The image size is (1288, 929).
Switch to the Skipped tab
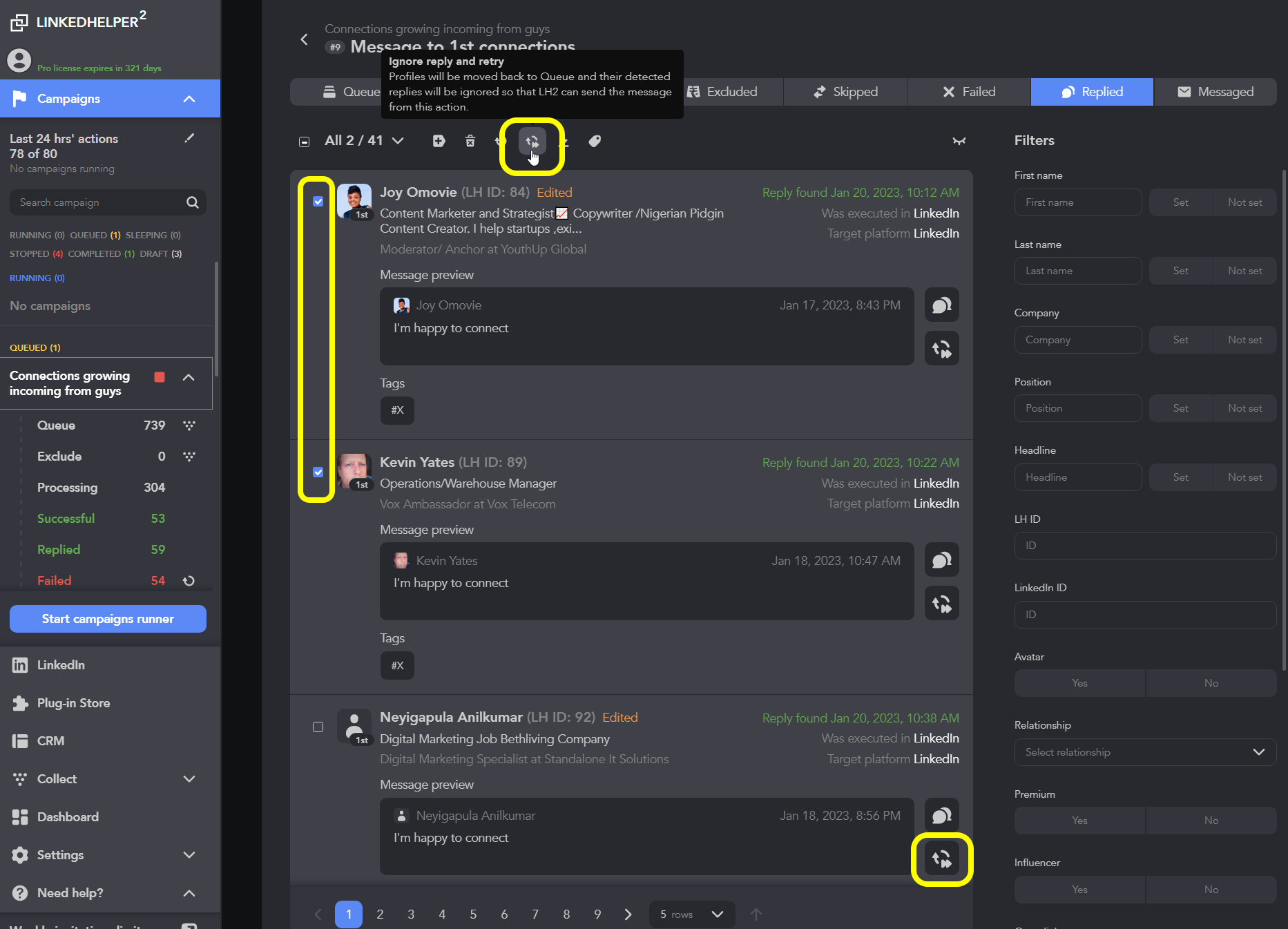tap(845, 92)
